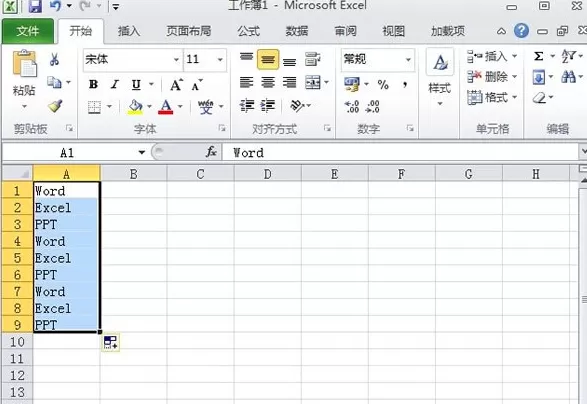The height and width of the screenshot is (404, 587).
Task: Apply the red font color
Action: coord(166,107)
